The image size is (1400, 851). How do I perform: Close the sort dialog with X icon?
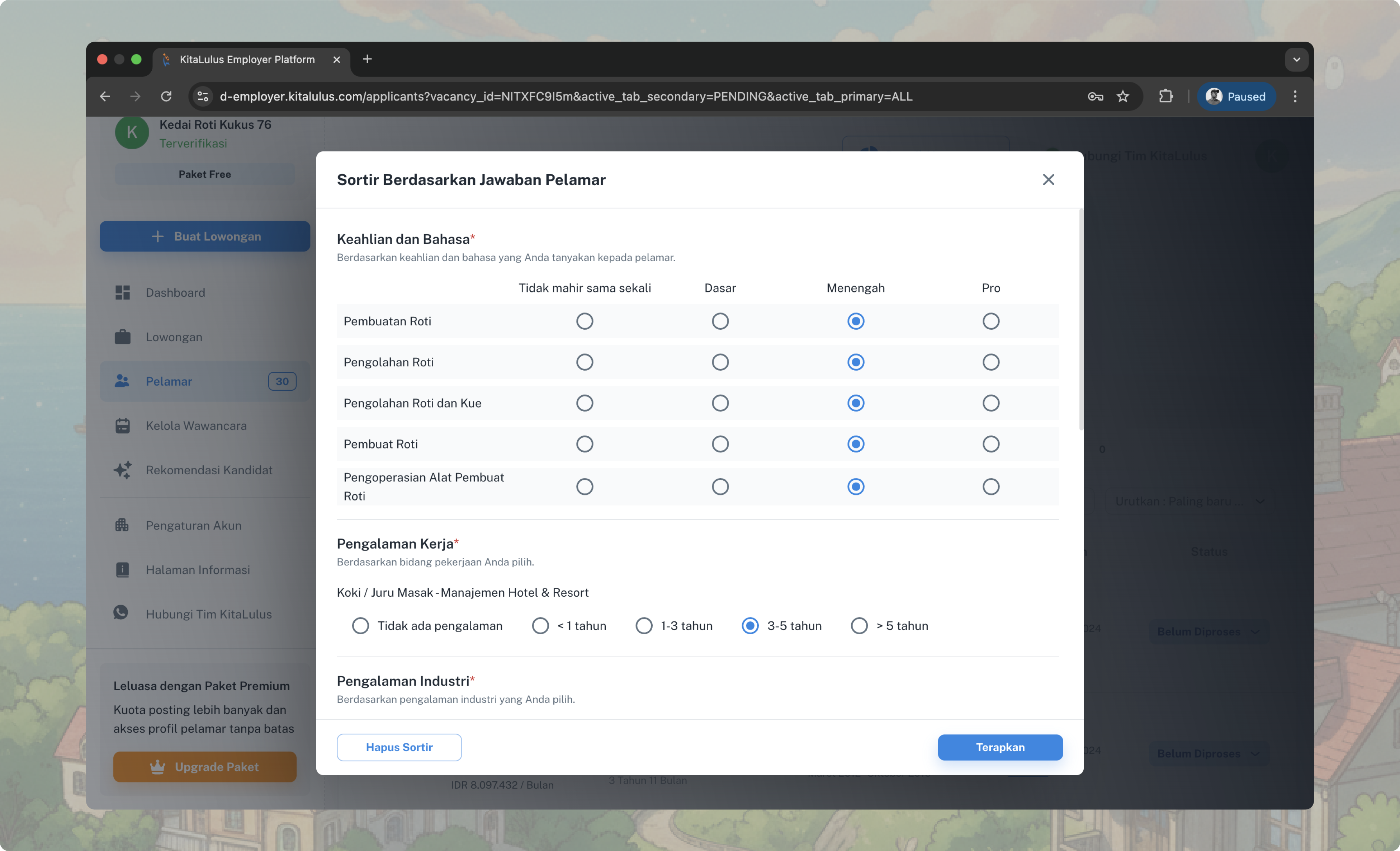pos(1048,180)
